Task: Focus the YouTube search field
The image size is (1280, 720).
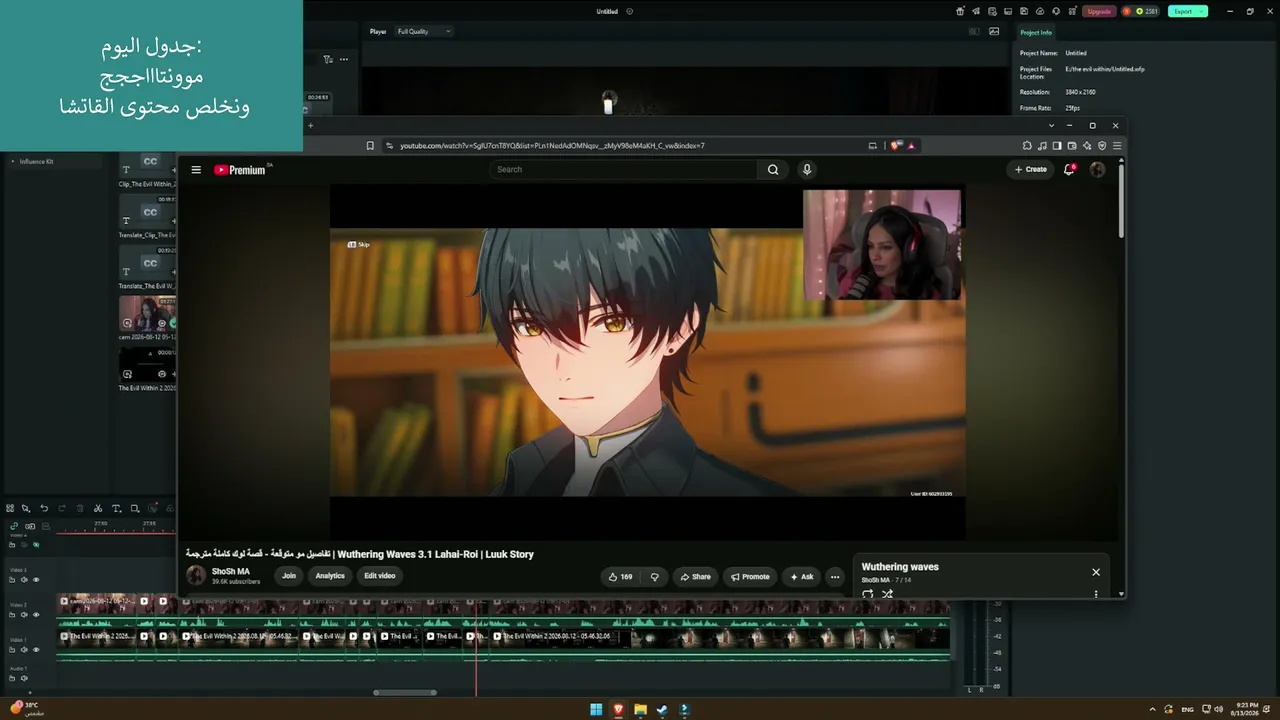Action: pos(625,170)
